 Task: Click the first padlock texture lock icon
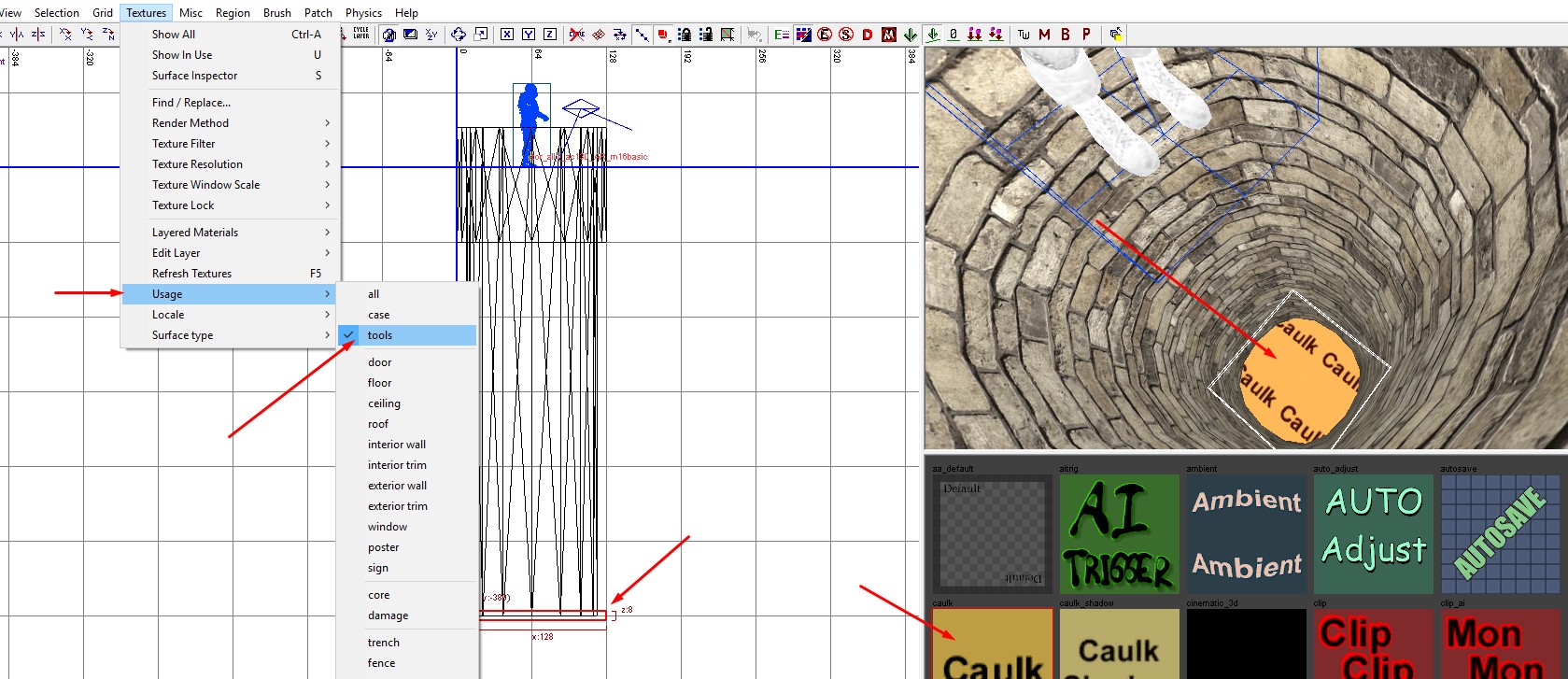685,35
